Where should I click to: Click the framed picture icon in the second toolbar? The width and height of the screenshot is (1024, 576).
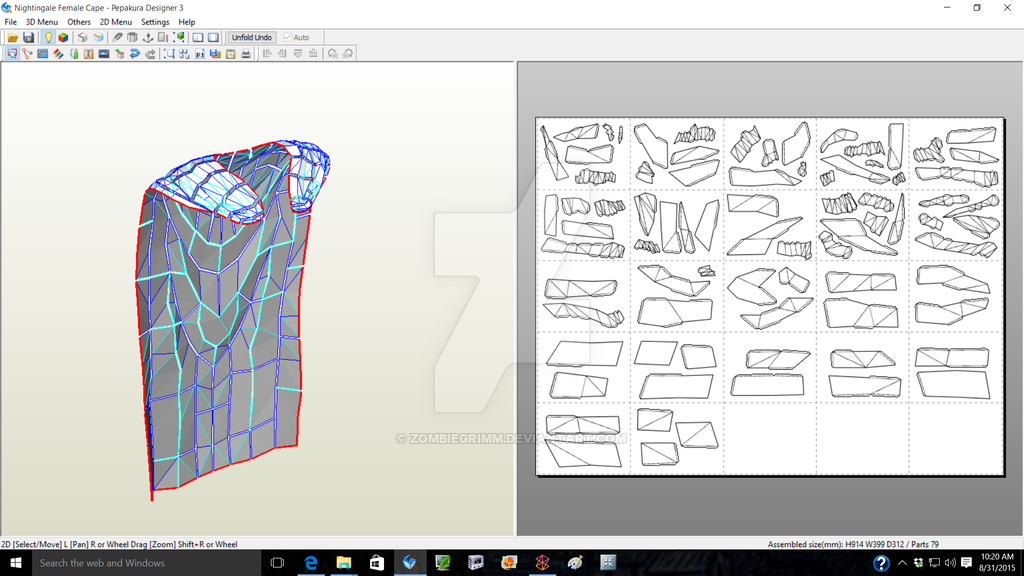pos(231,54)
